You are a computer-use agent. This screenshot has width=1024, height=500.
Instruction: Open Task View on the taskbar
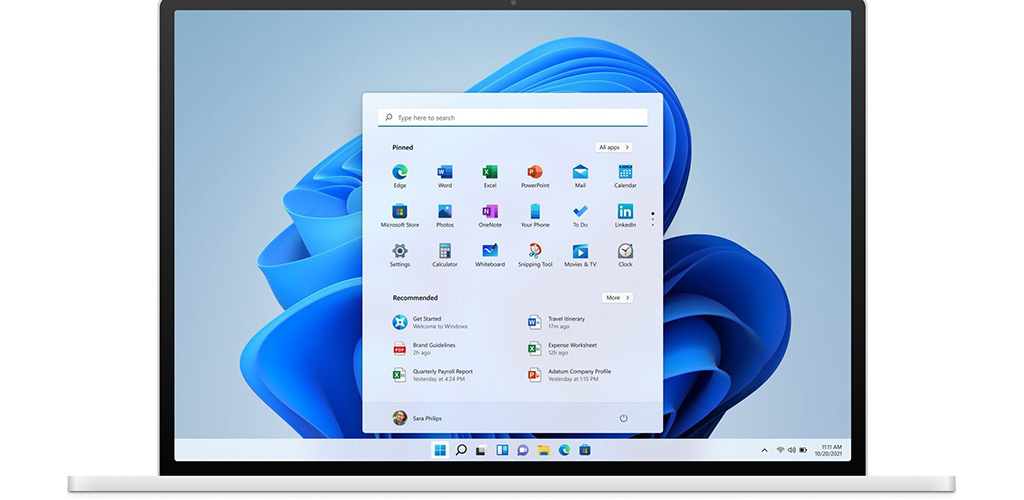[481, 450]
